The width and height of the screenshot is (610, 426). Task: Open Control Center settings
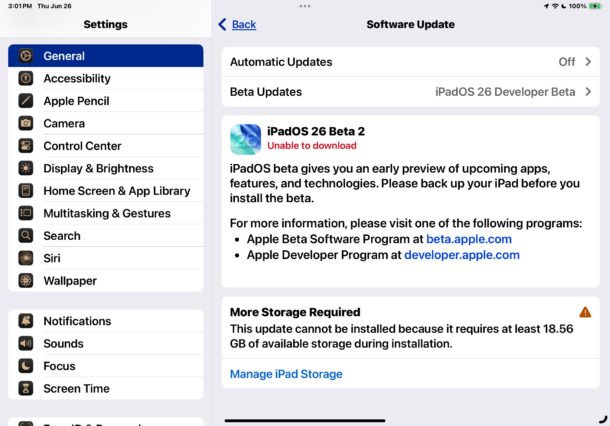pyautogui.click(x=105, y=146)
